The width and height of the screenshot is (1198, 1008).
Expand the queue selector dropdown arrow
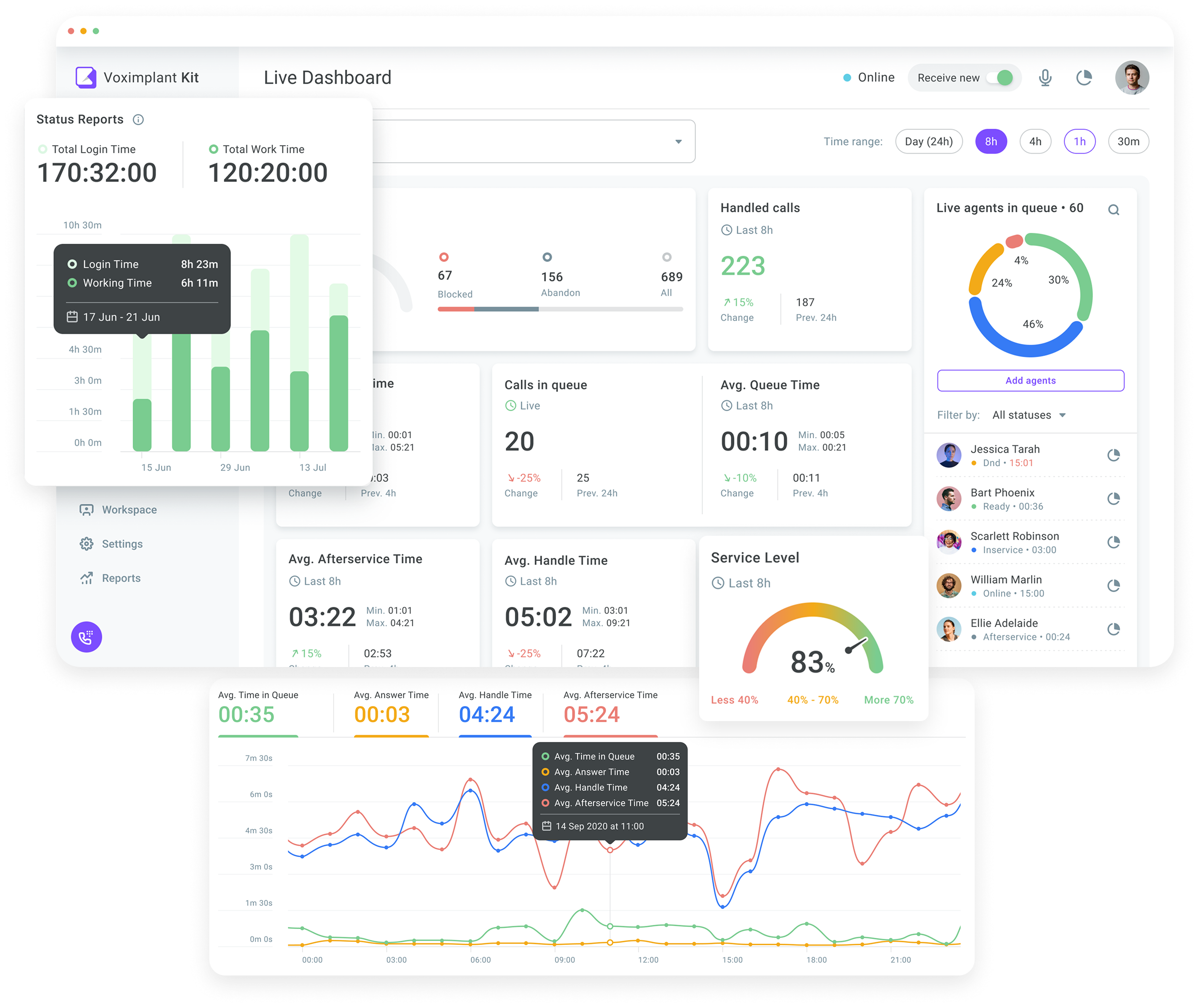tap(679, 142)
